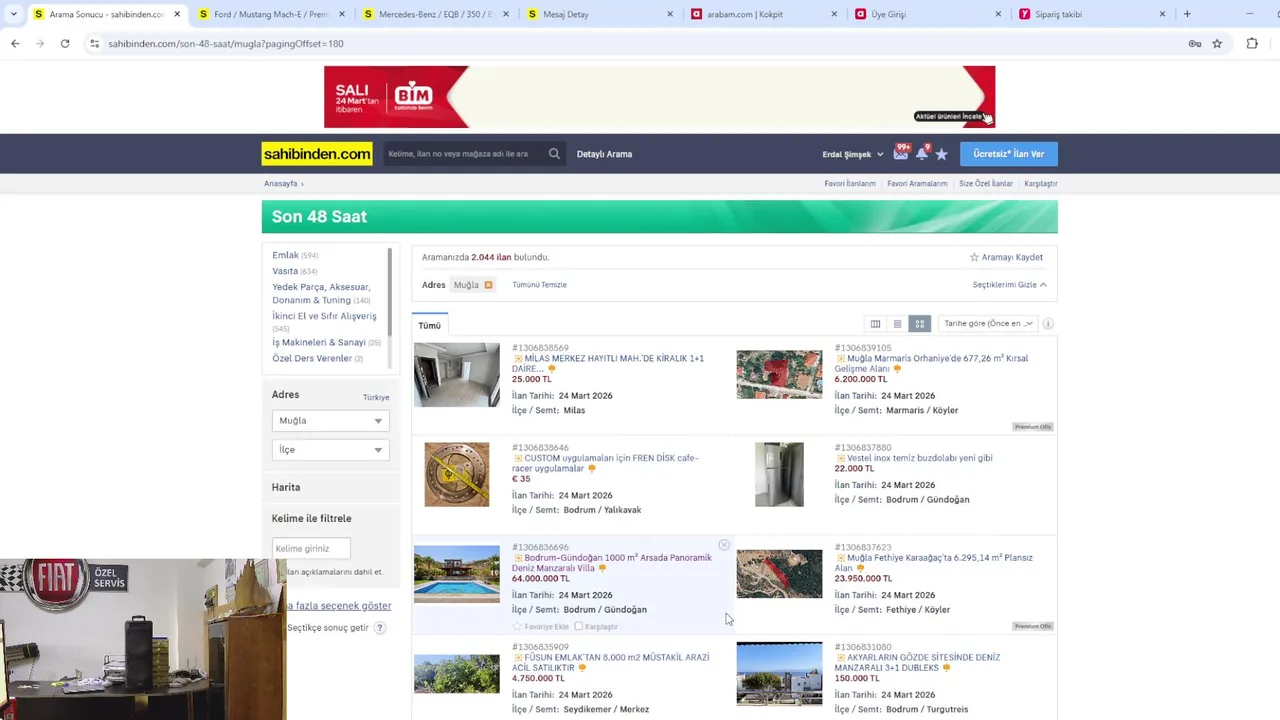This screenshot has height=720, width=1280.
Task: Click help icon next to 'Seçtikçe sonuç getir'
Action: [x=380, y=628]
